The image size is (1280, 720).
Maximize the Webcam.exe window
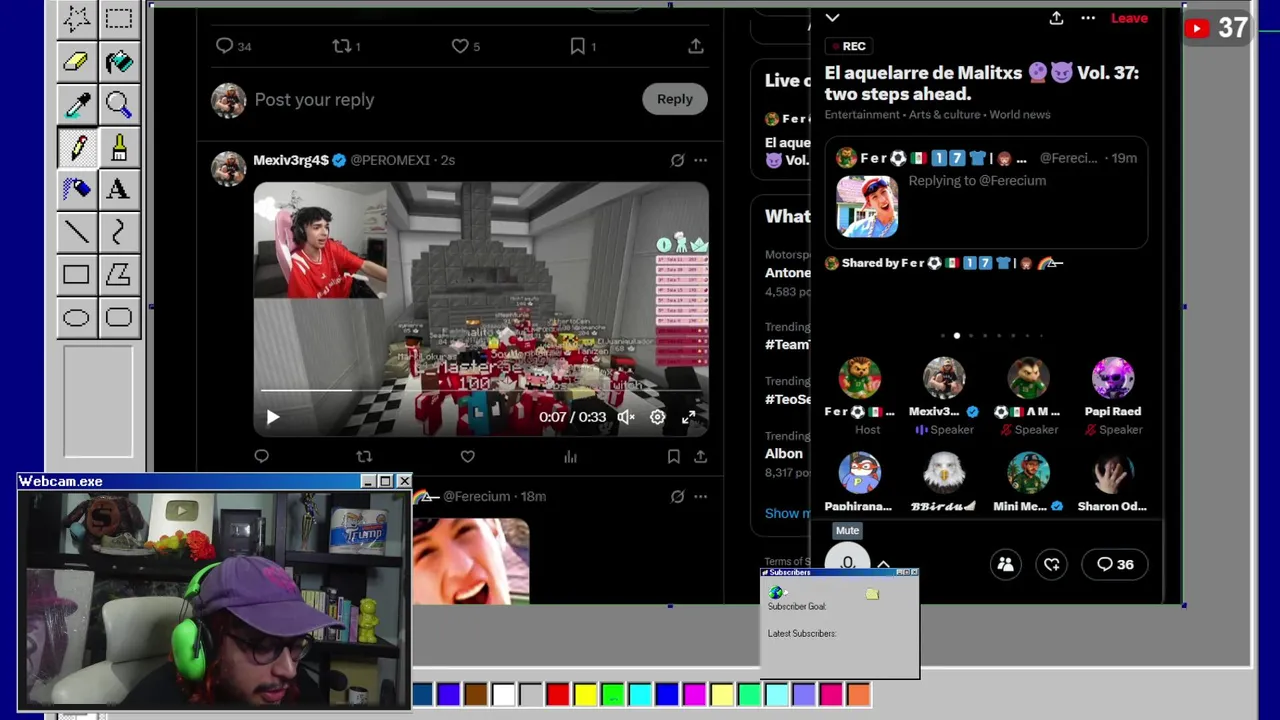tap(385, 481)
